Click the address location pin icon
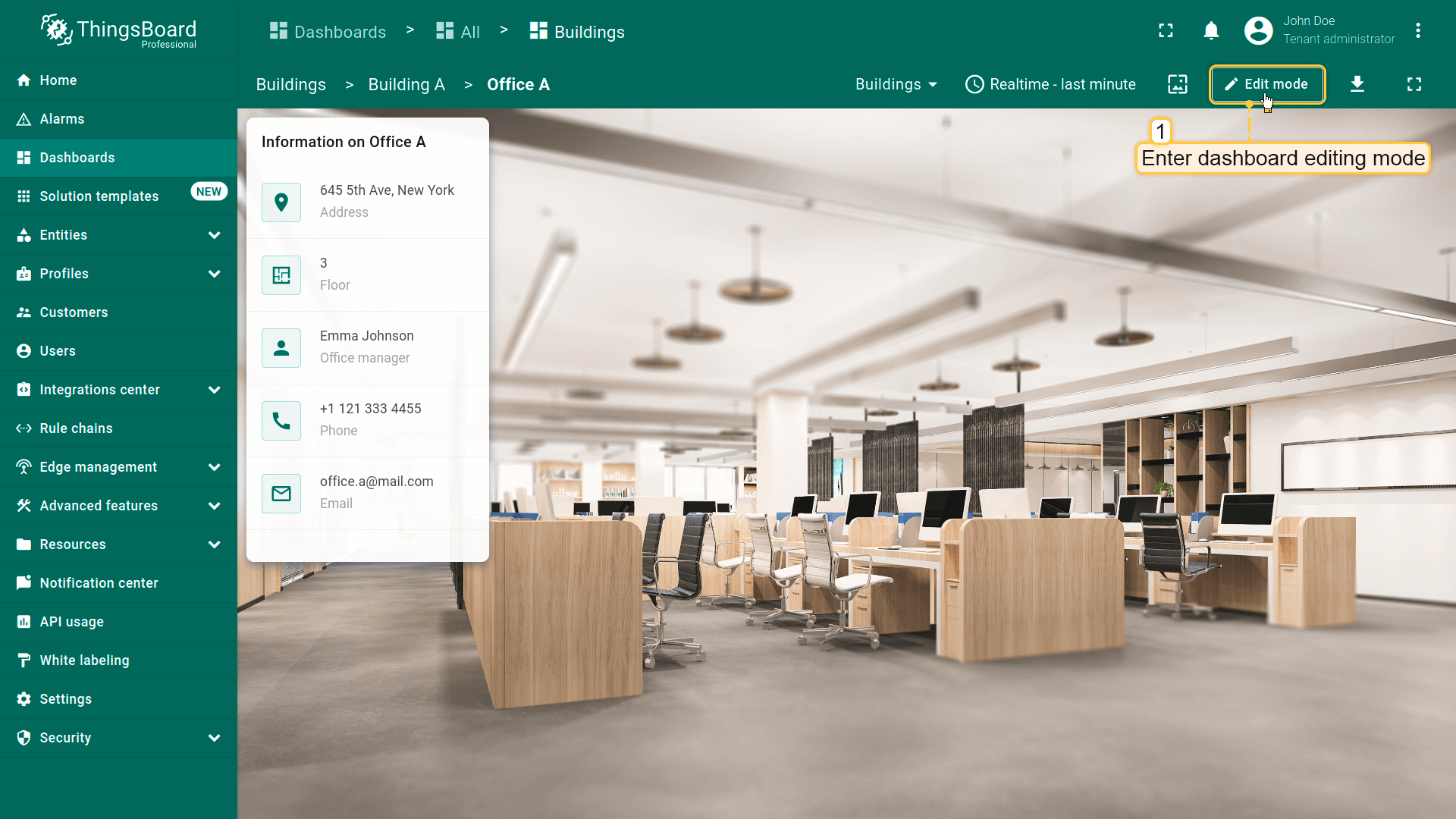Image resolution: width=1456 pixels, height=819 pixels. (281, 202)
